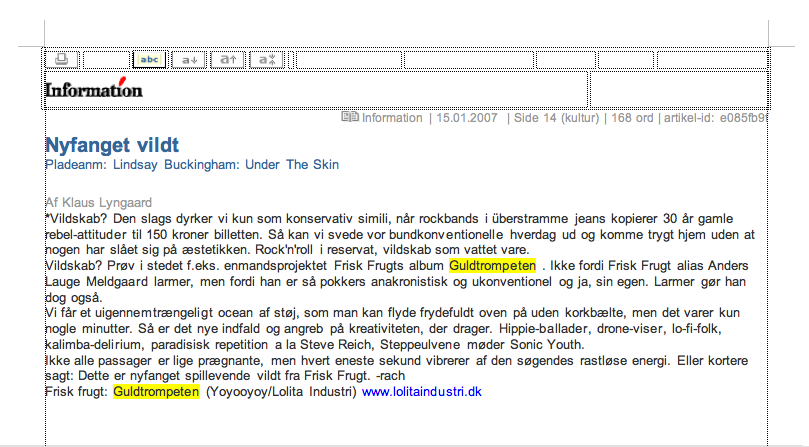Click the line starting Vi får et uigennemtrængeligt ocean
809x447 pixels.
393,313
